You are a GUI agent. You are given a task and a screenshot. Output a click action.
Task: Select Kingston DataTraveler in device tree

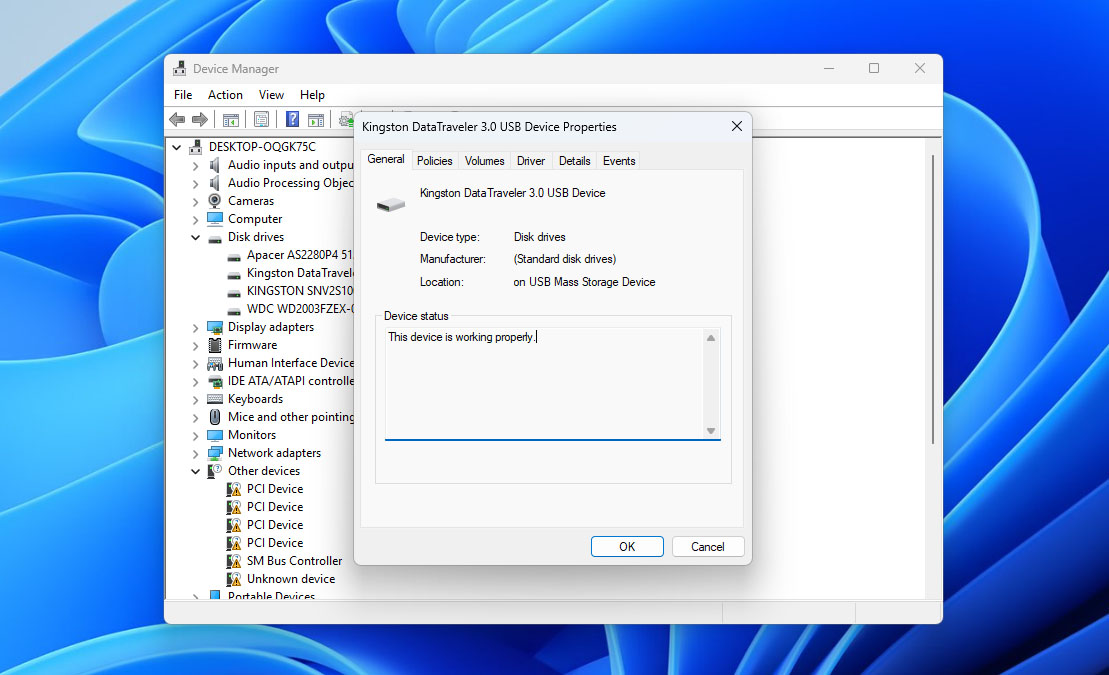coord(299,273)
